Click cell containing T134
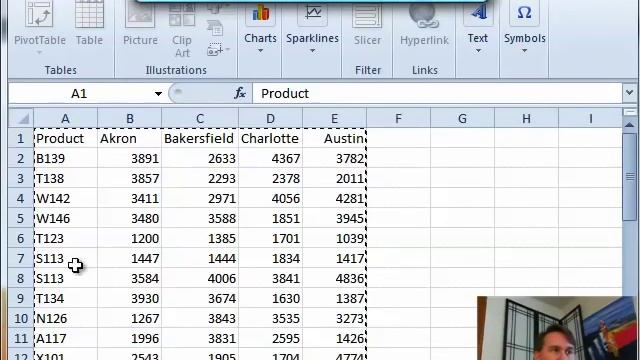The image size is (640, 360). pos(66,298)
